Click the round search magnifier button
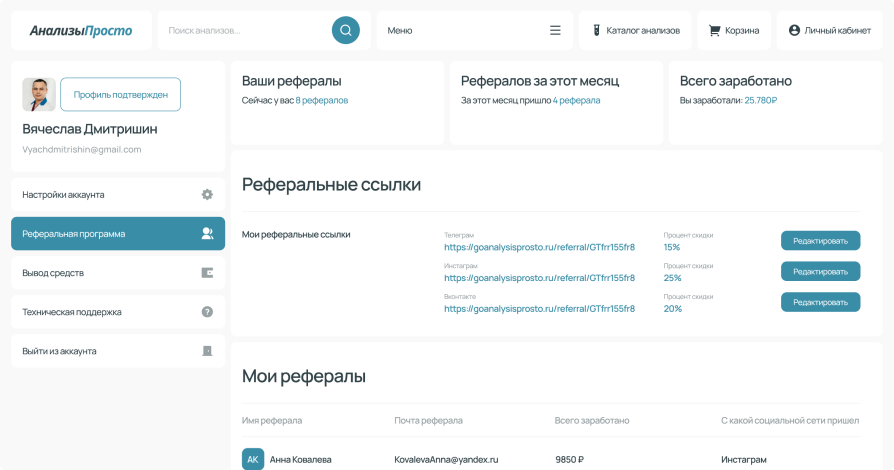 click(x=346, y=30)
